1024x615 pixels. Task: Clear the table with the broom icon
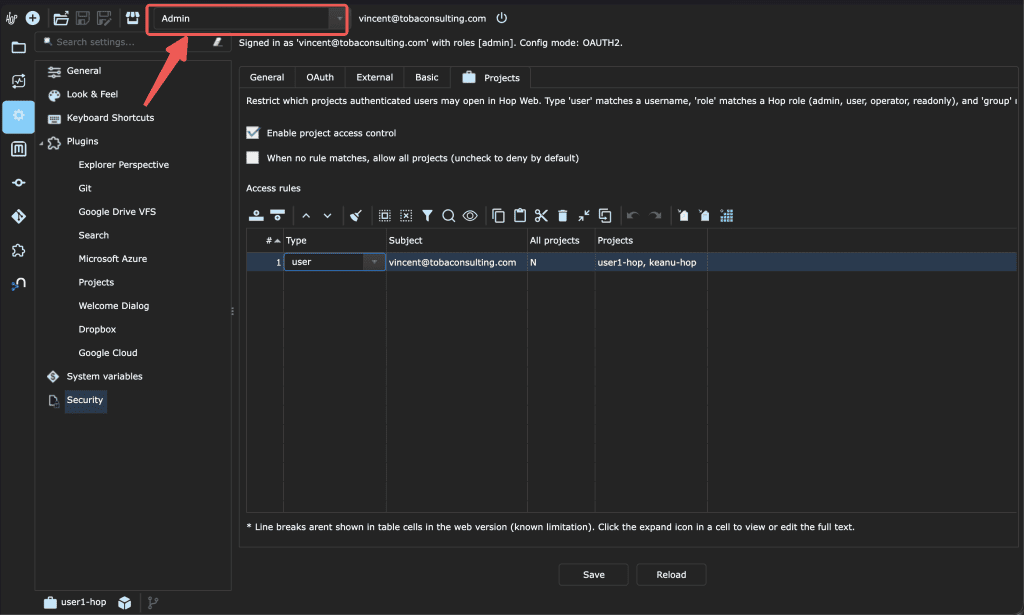[x=356, y=215]
